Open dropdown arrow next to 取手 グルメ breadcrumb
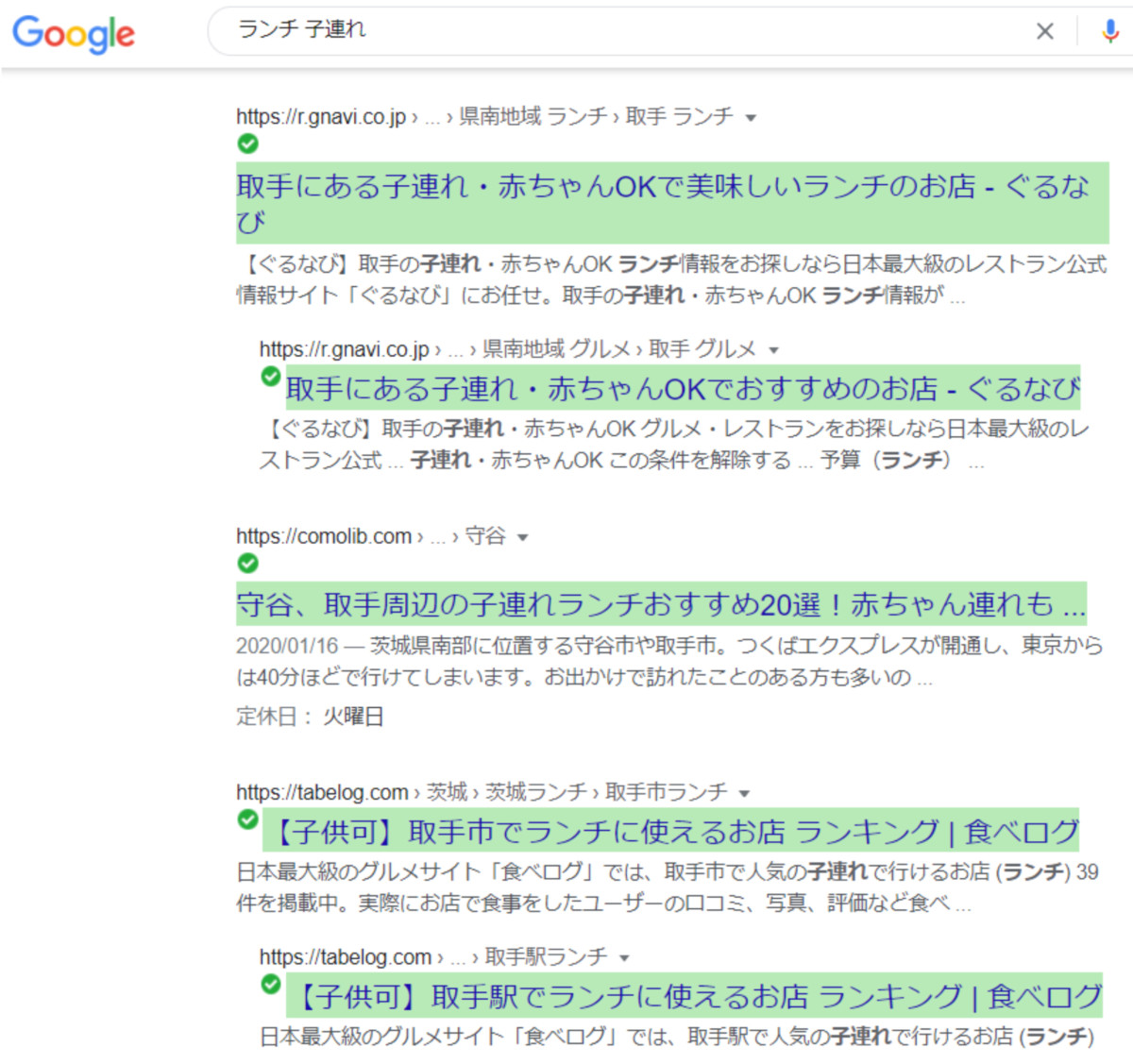This screenshot has height=1064, width=1133. pyautogui.click(x=773, y=350)
